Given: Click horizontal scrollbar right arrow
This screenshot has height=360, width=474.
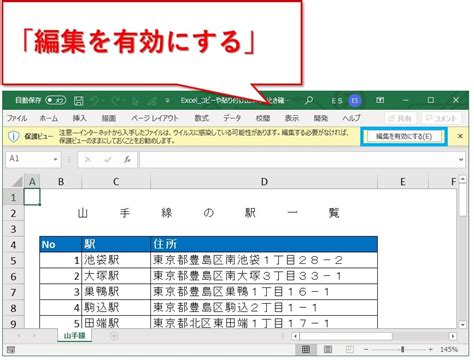Looking at the screenshot, I should click(453, 336).
